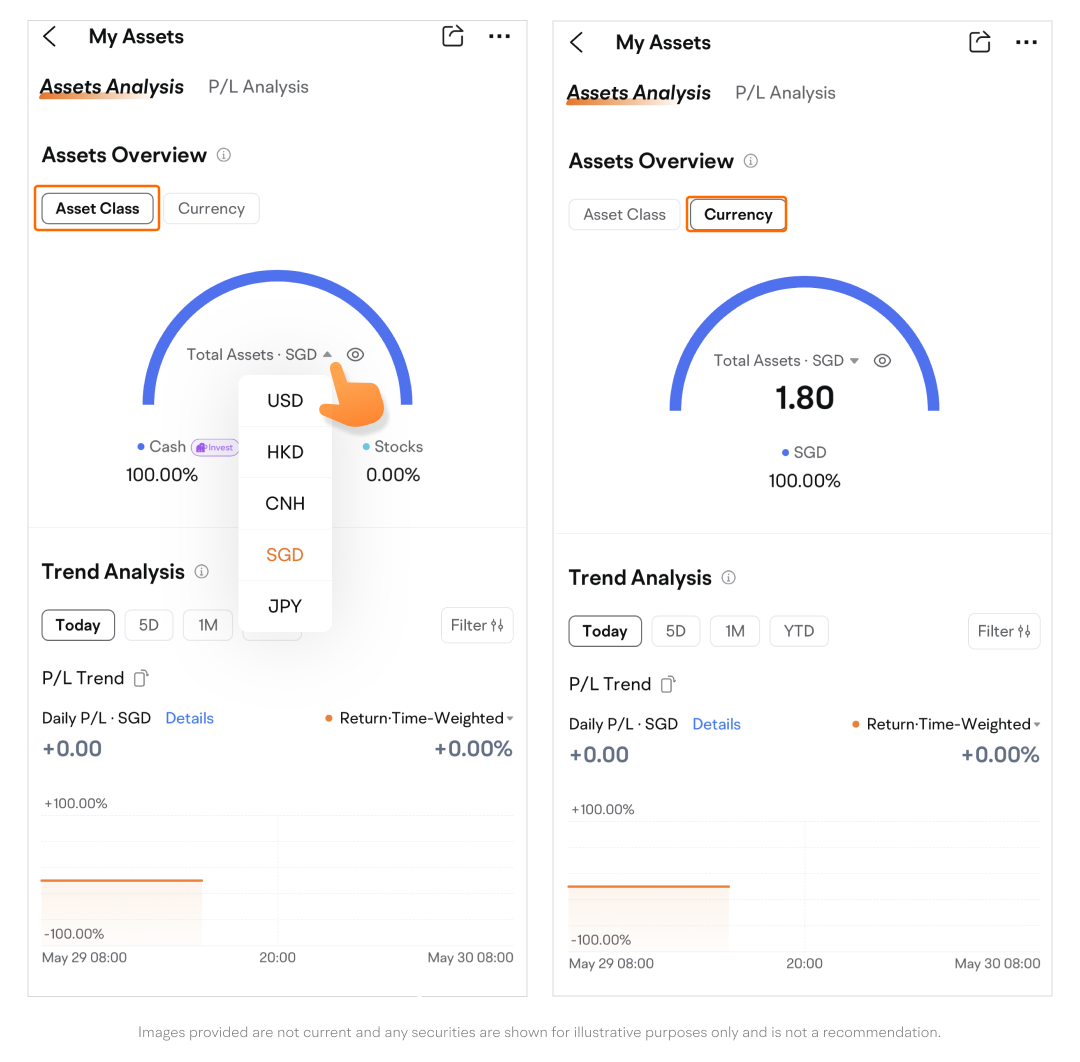This screenshot has width=1080, height=1062.
Task: Pick JPY in the currency list
Action: 285,606
